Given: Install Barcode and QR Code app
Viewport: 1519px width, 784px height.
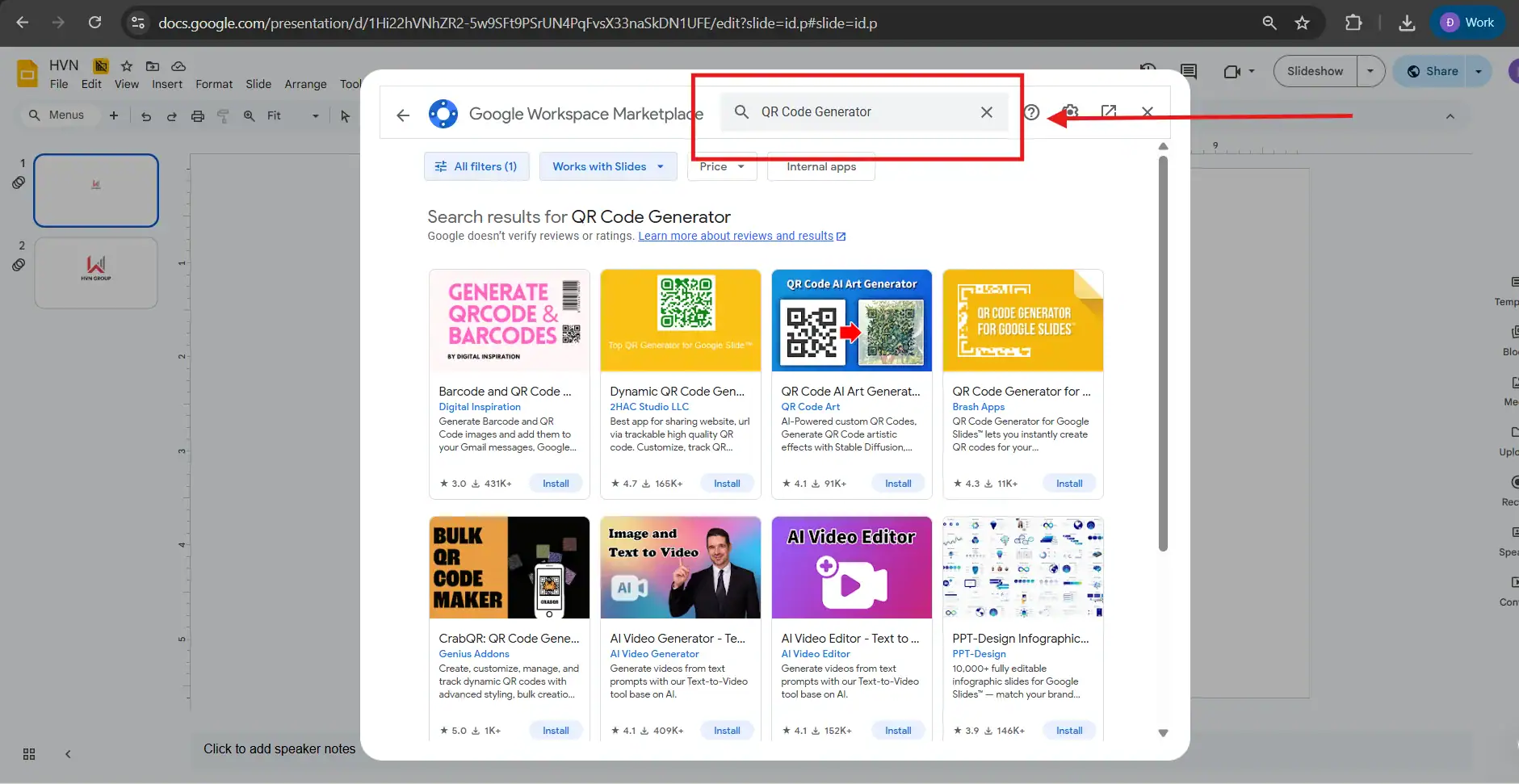Looking at the screenshot, I should pyautogui.click(x=556, y=484).
